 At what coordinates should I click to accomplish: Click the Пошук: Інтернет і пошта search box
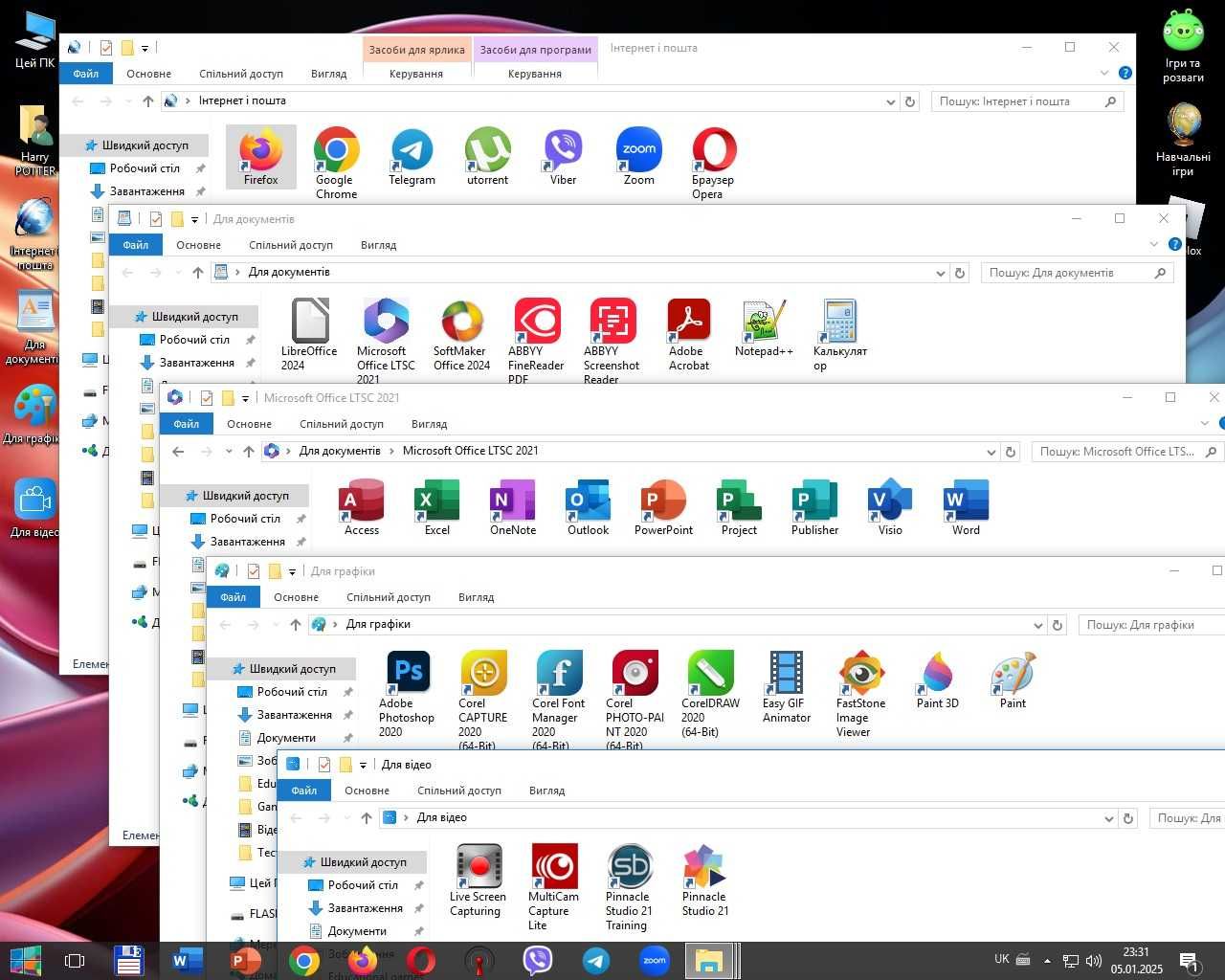pyautogui.click(x=1027, y=101)
